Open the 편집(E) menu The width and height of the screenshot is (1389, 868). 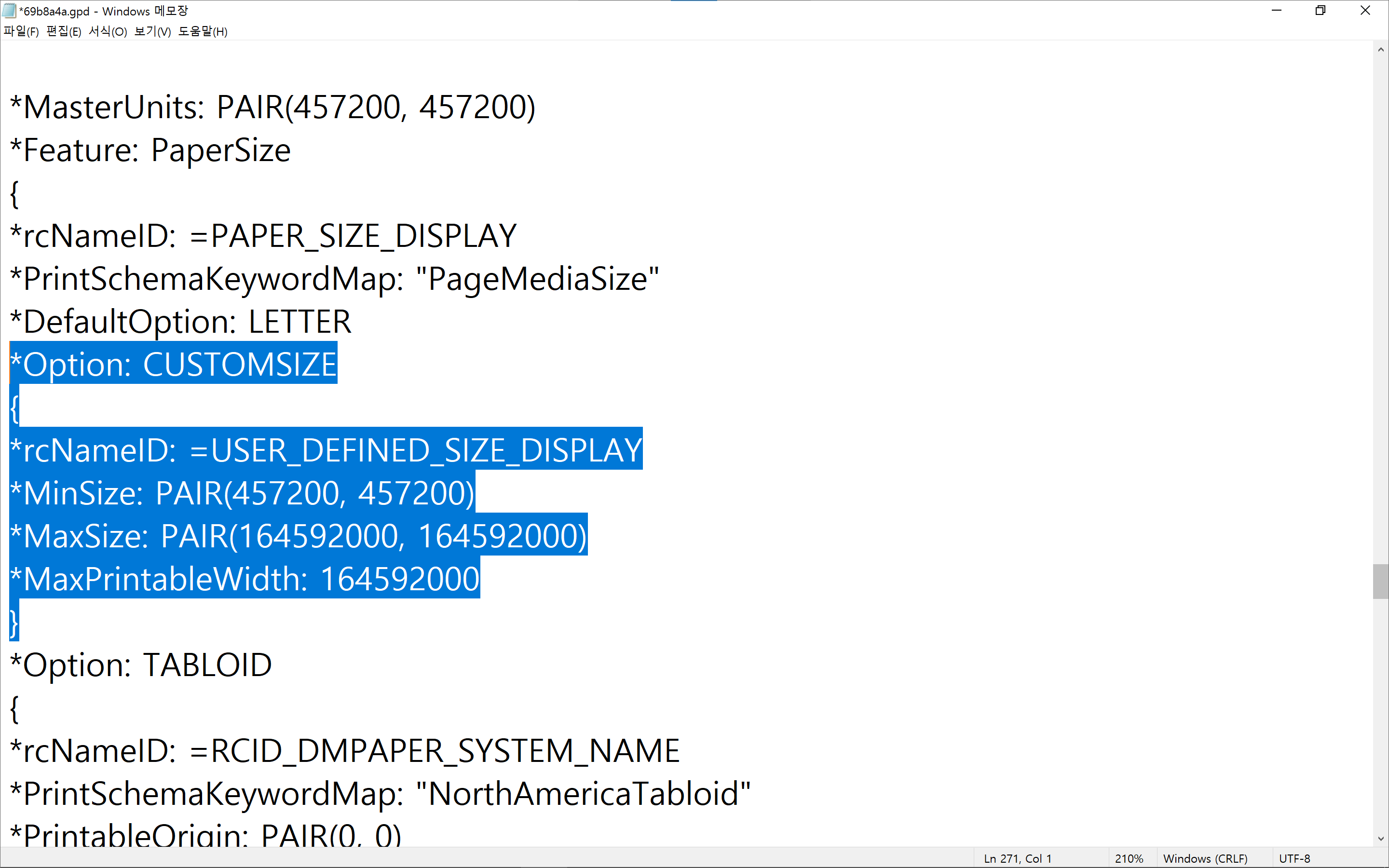[64, 31]
